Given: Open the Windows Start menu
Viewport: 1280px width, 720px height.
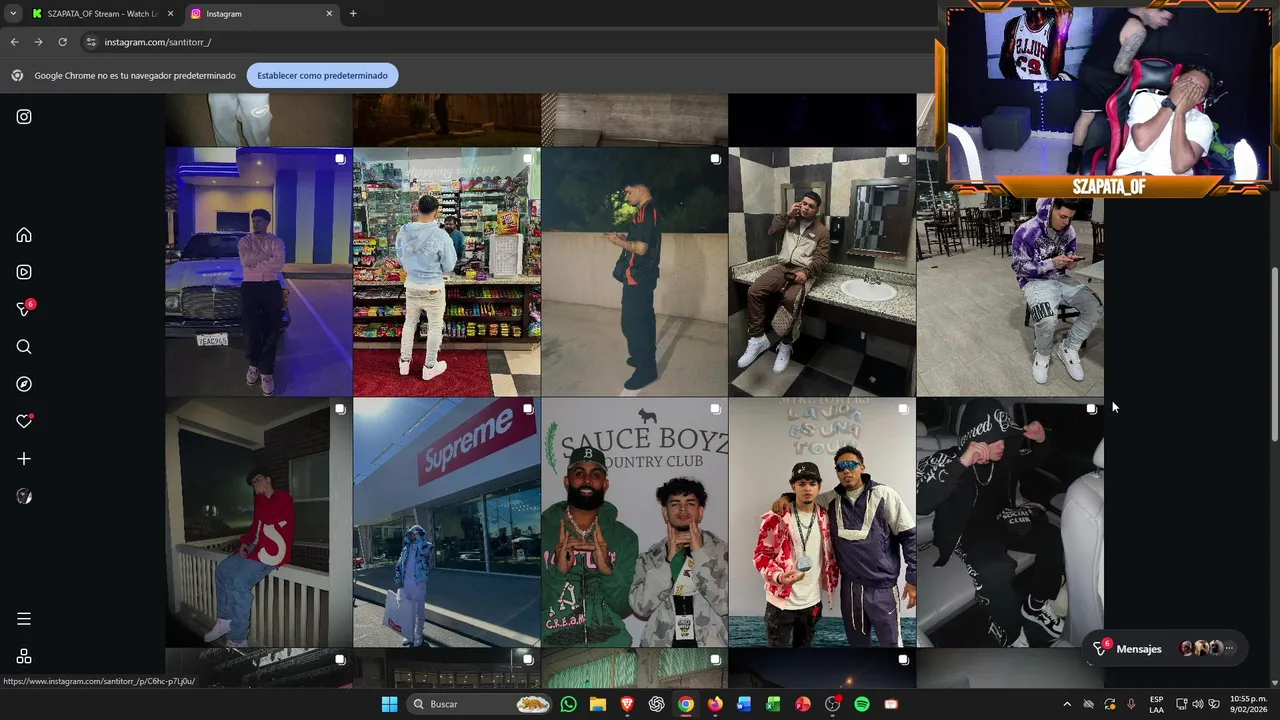Looking at the screenshot, I should pos(389,704).
